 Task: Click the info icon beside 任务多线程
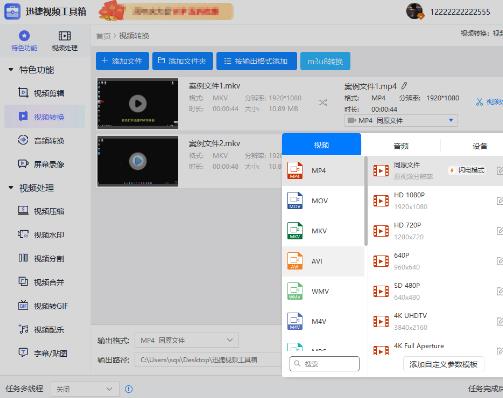(x=129, y=389)
